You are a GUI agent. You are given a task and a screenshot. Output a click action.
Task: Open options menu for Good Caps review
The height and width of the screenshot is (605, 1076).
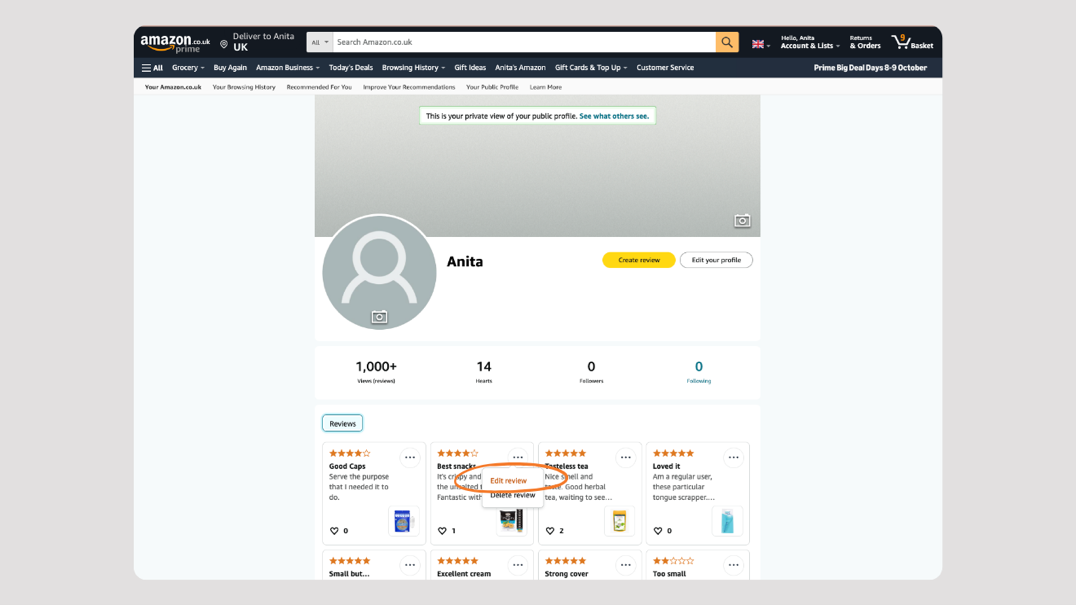(x=410, y=458)
